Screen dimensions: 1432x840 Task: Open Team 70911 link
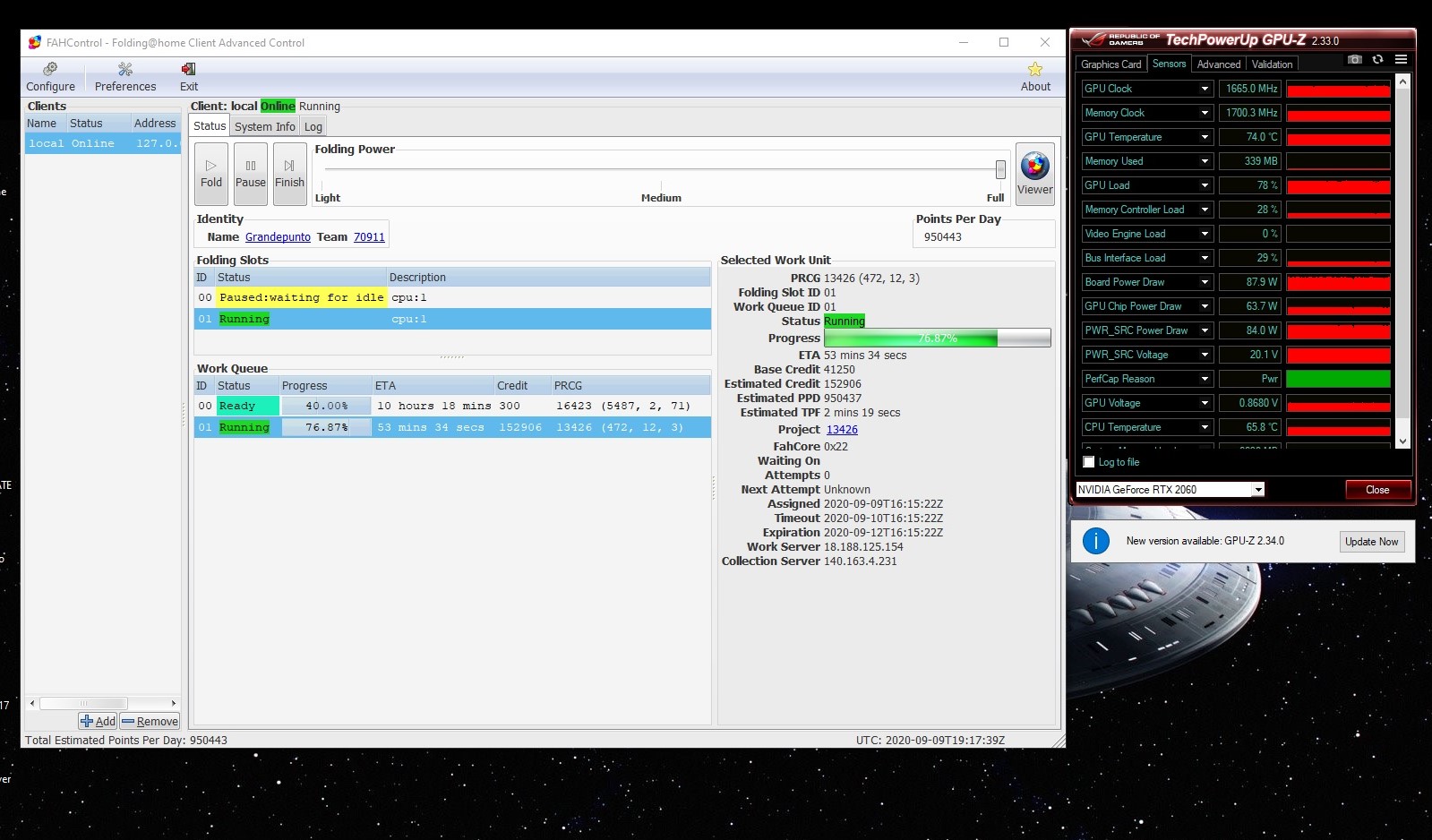click(369, 237)
